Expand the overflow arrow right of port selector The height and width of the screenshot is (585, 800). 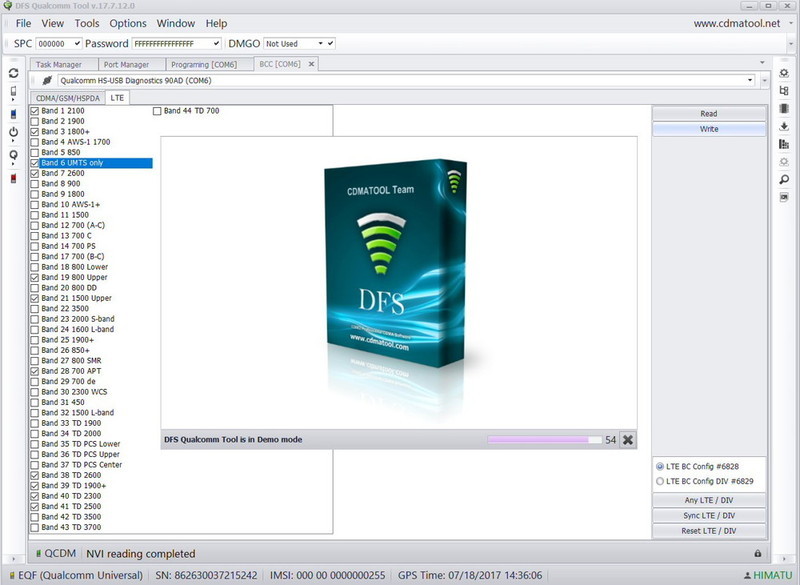click(764, 81)
